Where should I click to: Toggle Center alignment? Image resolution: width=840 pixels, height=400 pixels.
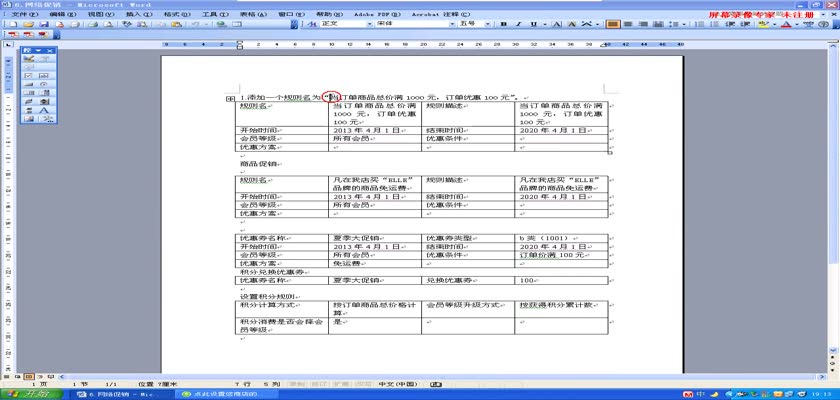tap(627, 24)
